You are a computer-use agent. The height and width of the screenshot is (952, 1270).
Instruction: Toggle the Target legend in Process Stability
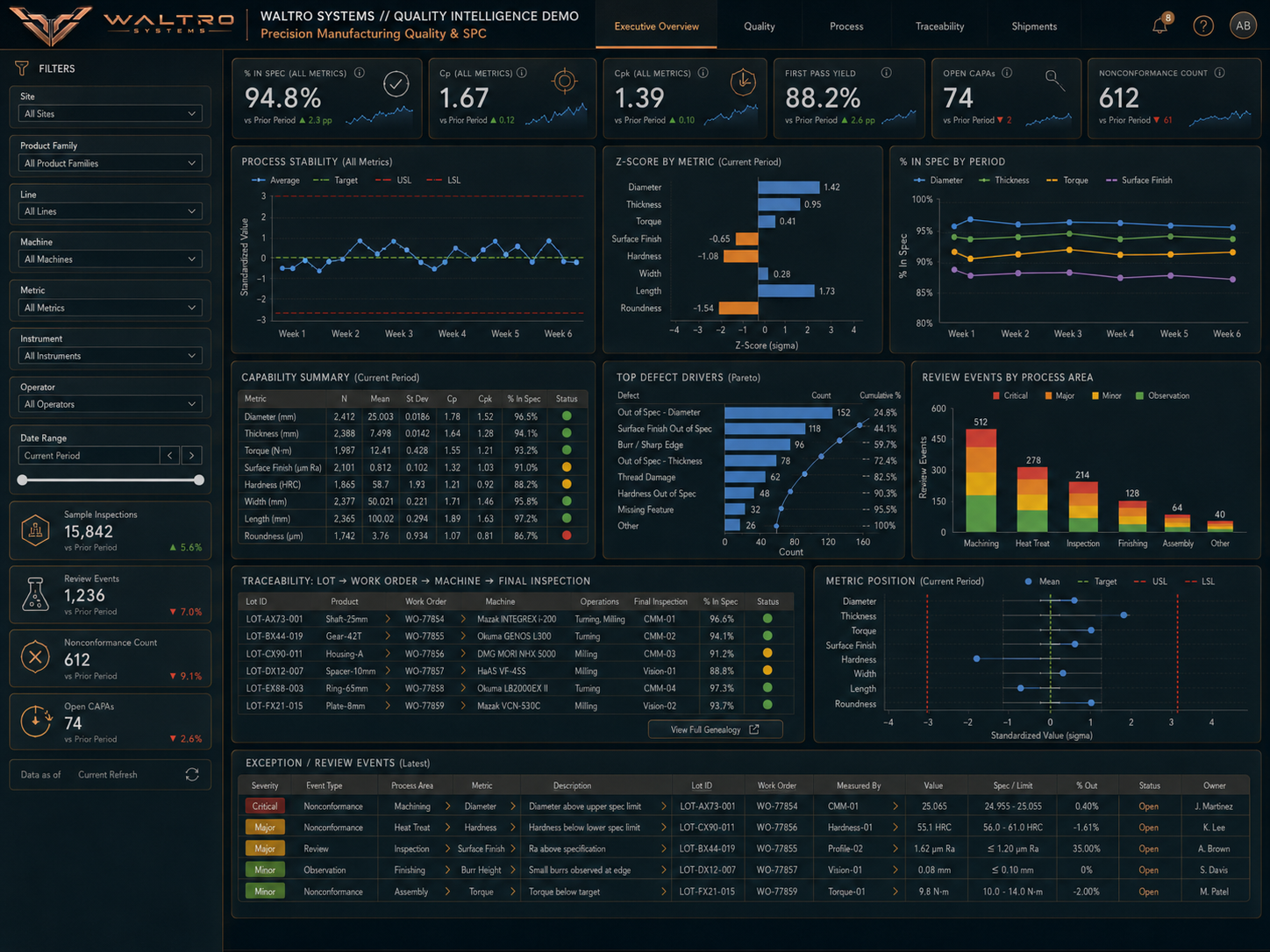[x=336, y=181]
